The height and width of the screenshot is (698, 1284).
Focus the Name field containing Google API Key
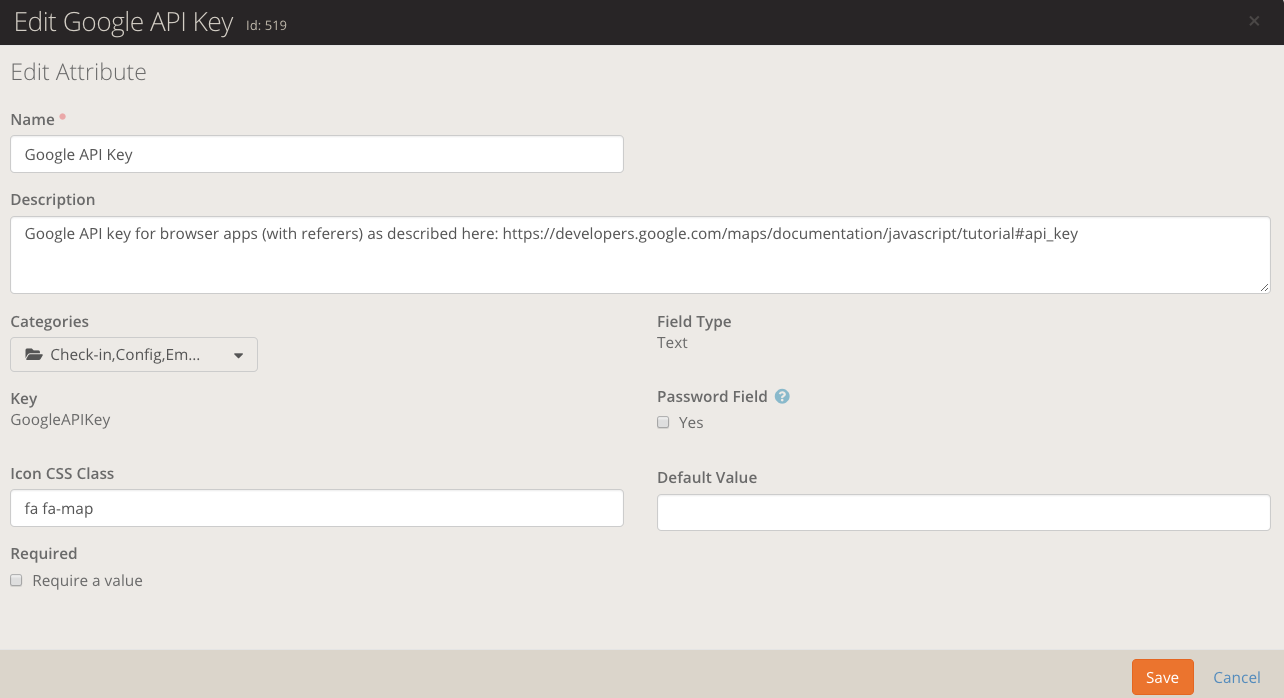pos(316,154)
